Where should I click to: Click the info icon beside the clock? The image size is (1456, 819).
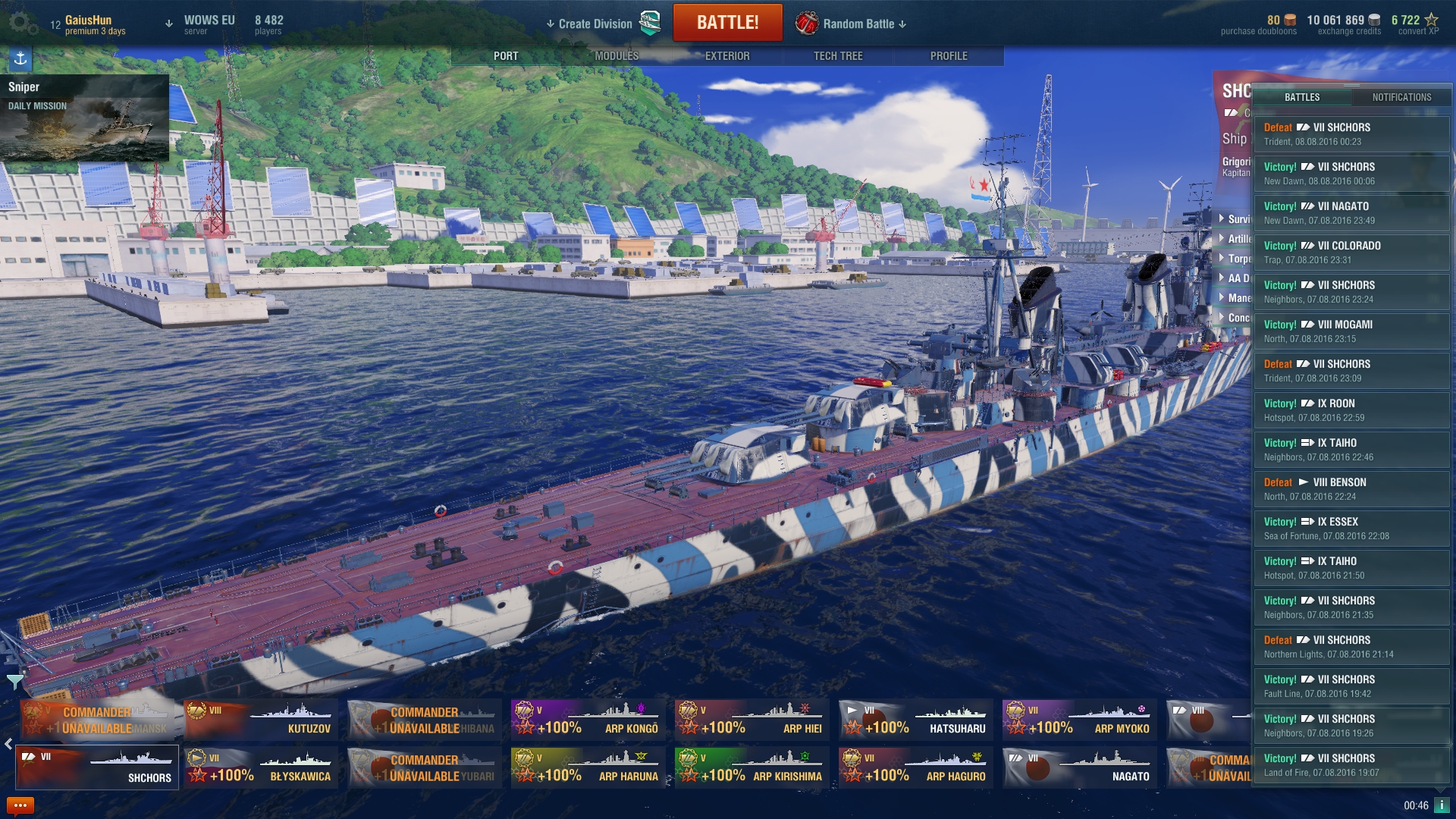(x=1442, y=805)
